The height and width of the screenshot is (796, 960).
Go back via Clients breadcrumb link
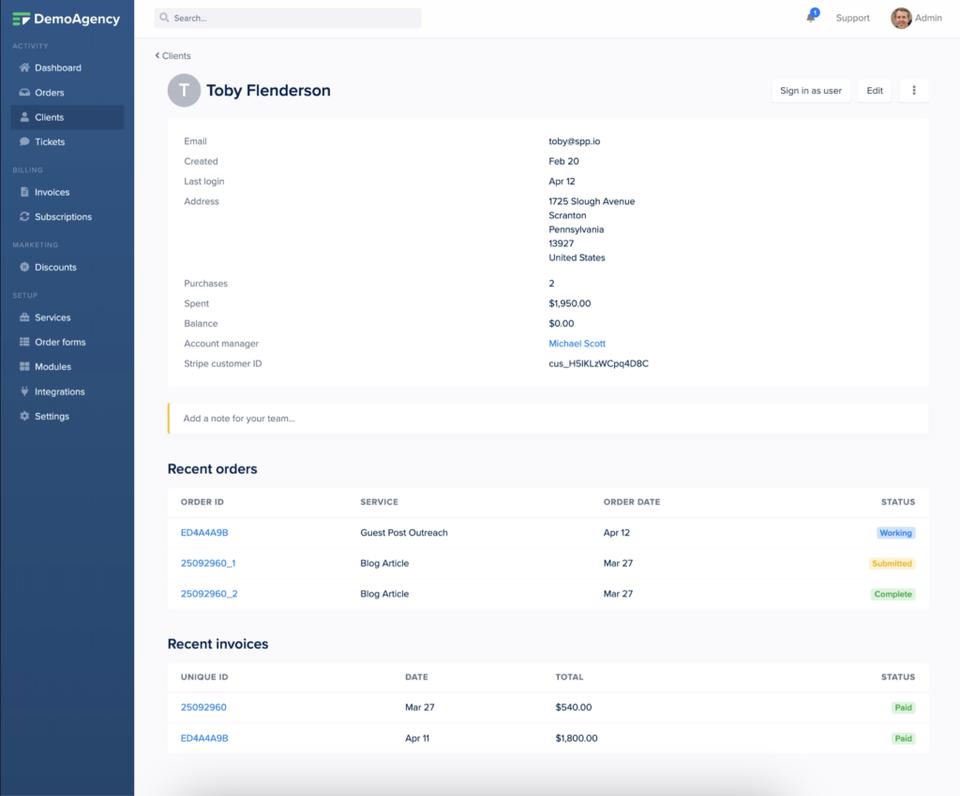coord(173,55)
